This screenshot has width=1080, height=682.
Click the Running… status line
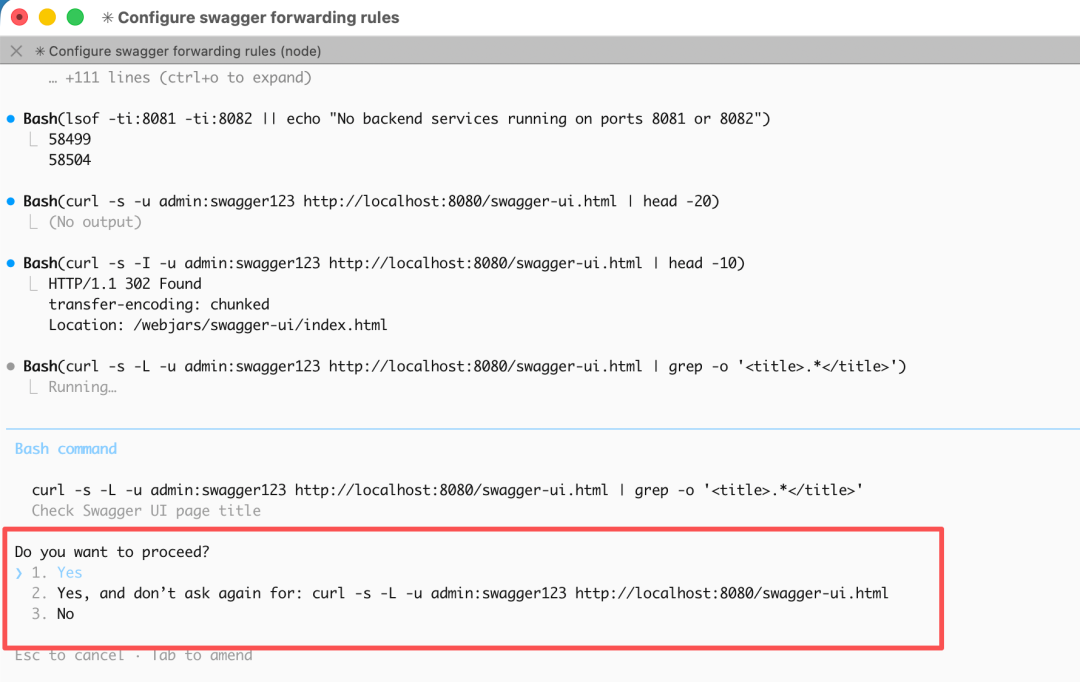click(83, 387)
